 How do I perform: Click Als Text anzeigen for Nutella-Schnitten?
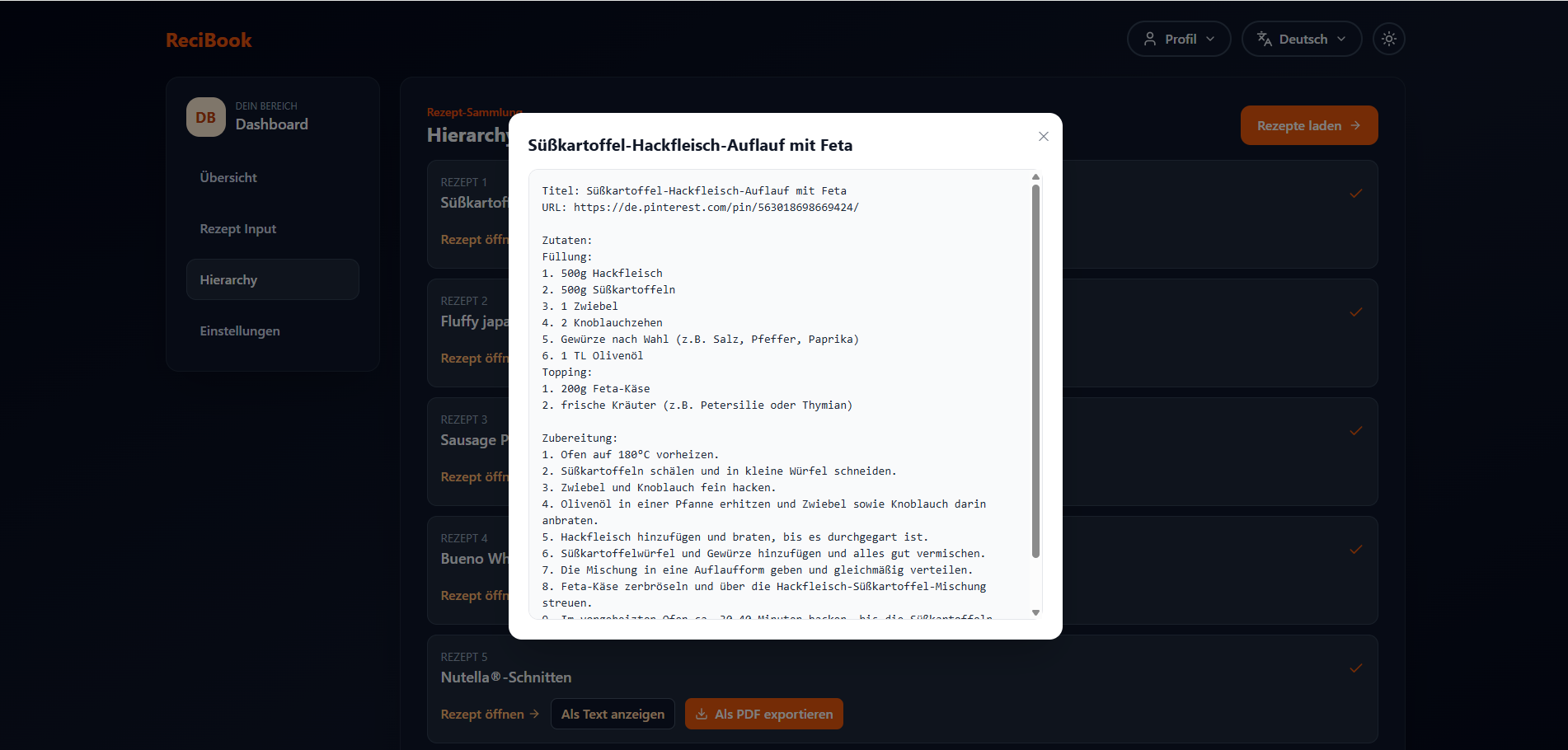pyautogui.click(x=613, y=714)
